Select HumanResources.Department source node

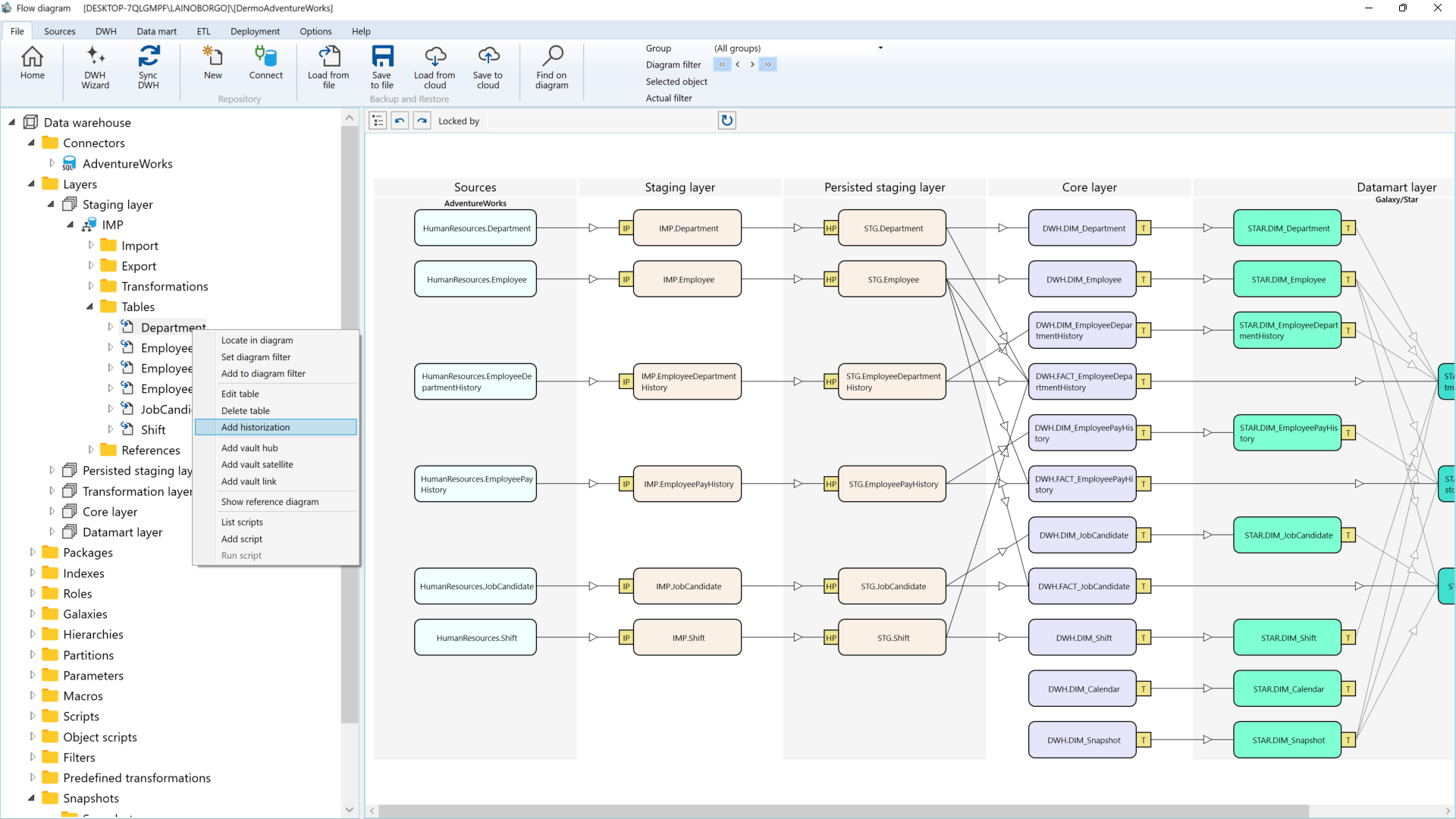point(475,228)
